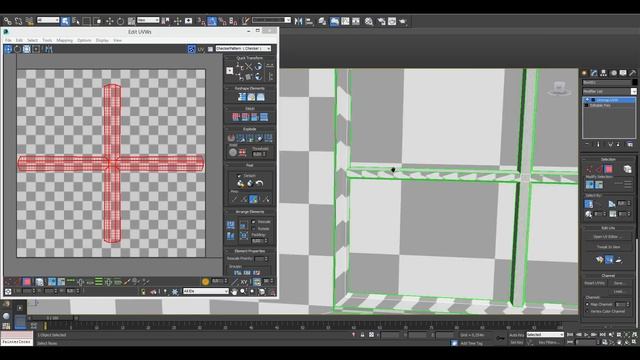
Task: Toggle the Rescale checkbox in Arrange Elements
Action: pos(253,222)
